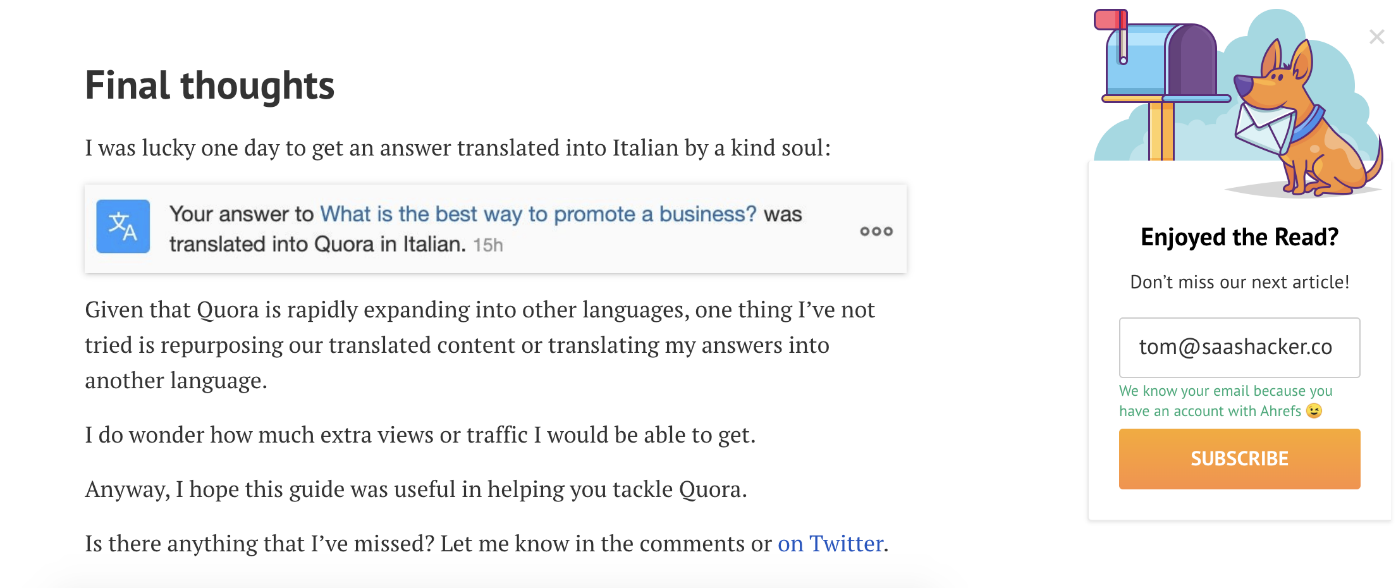The width and height of the screenshot is (1396, 588).
Task: Click the orange SUBSCRIBE button
Action: click(1239, 459)
